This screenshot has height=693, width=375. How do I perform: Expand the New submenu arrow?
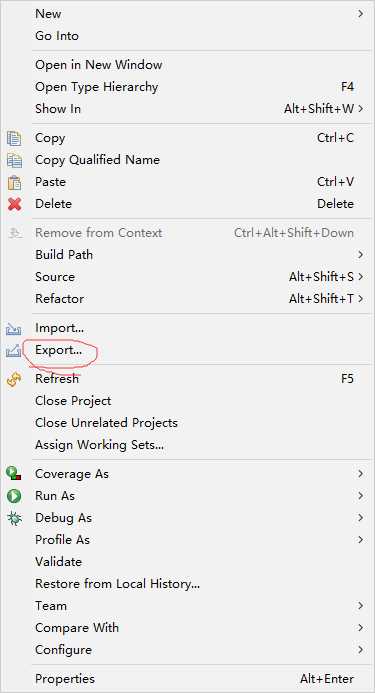(x=360, y=14)
